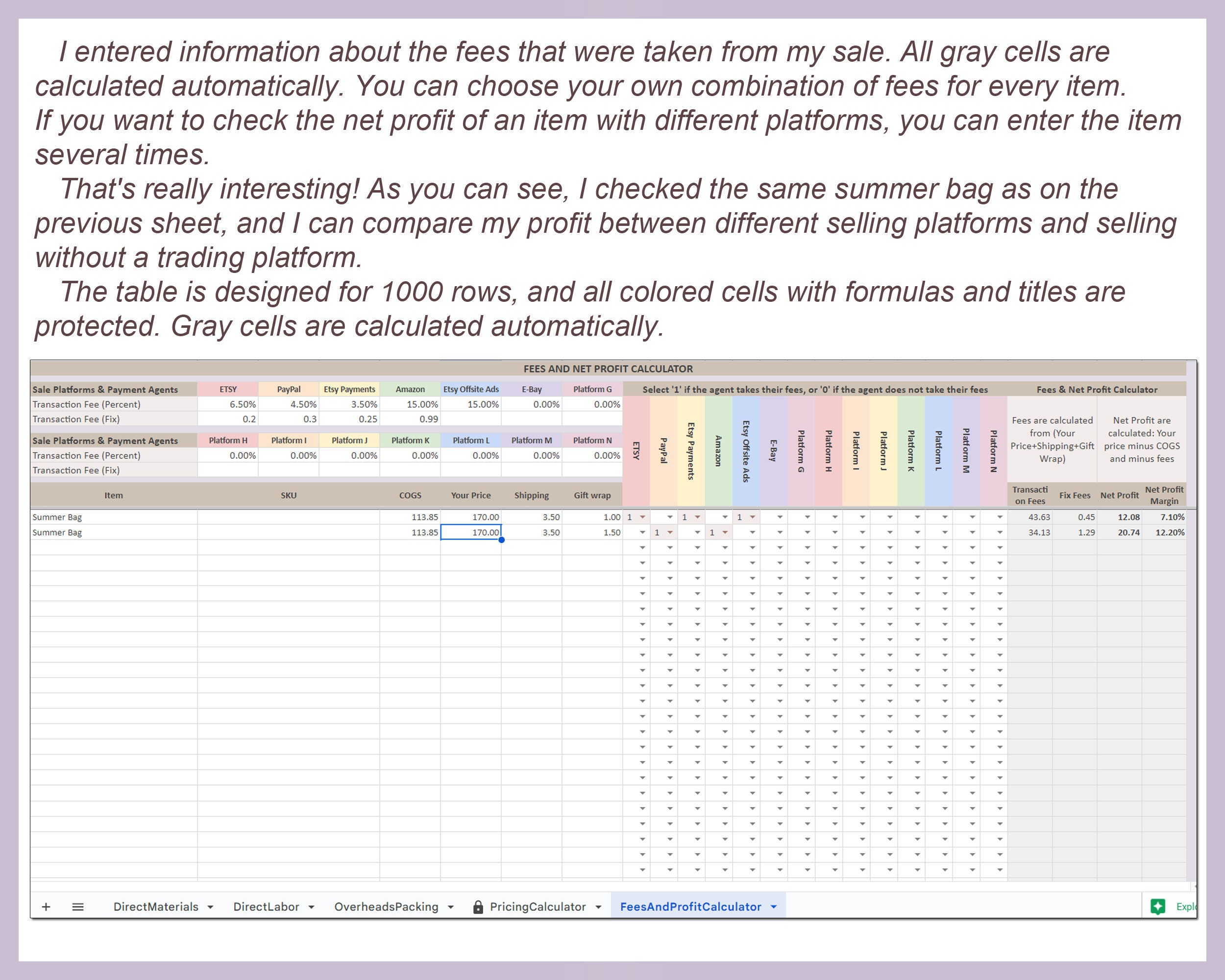The width and height of the screenshot is (1225, 980).
Task: Open the FeesAndProfitCalculator tab menu arrow
Action: coord(773,907)
